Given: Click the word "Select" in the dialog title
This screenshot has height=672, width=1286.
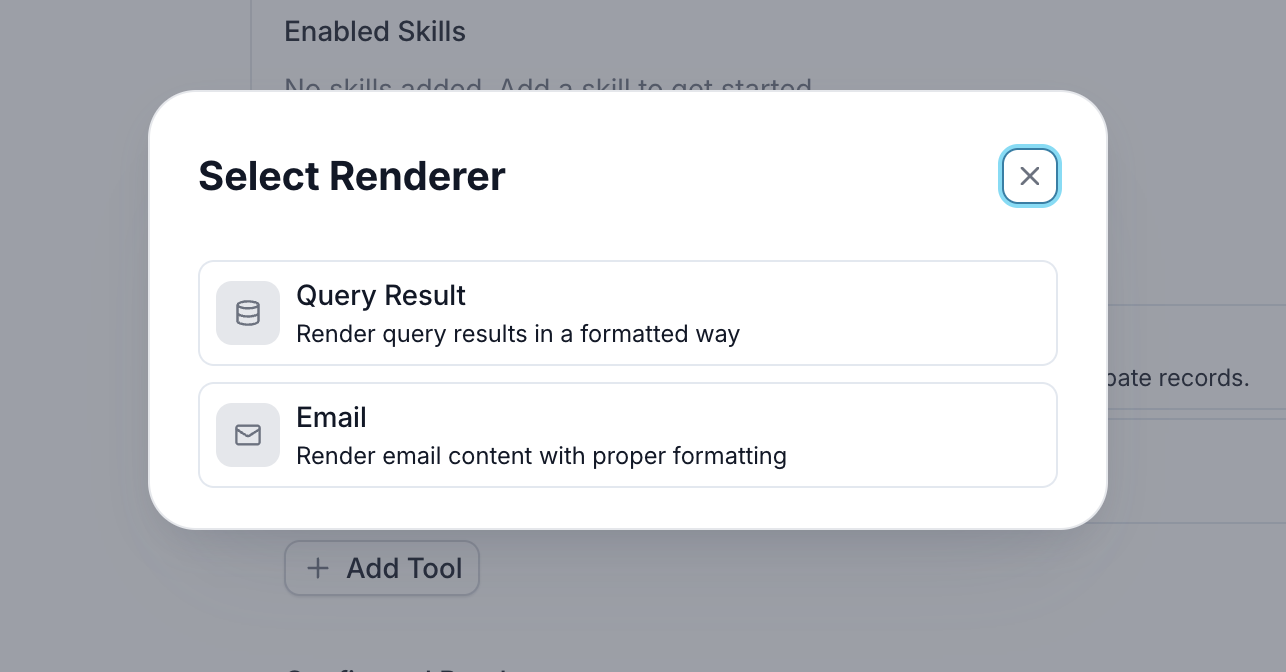Looking at the screenshot, I should pyautogui.click(x=259, y=177).
